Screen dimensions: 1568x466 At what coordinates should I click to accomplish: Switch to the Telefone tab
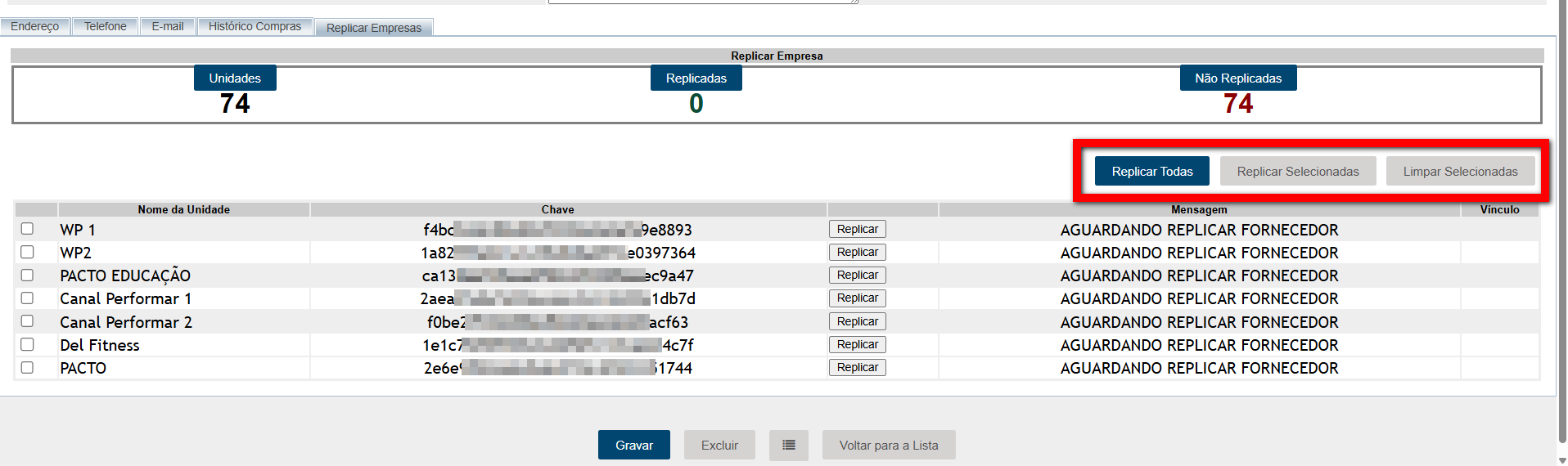105,26
